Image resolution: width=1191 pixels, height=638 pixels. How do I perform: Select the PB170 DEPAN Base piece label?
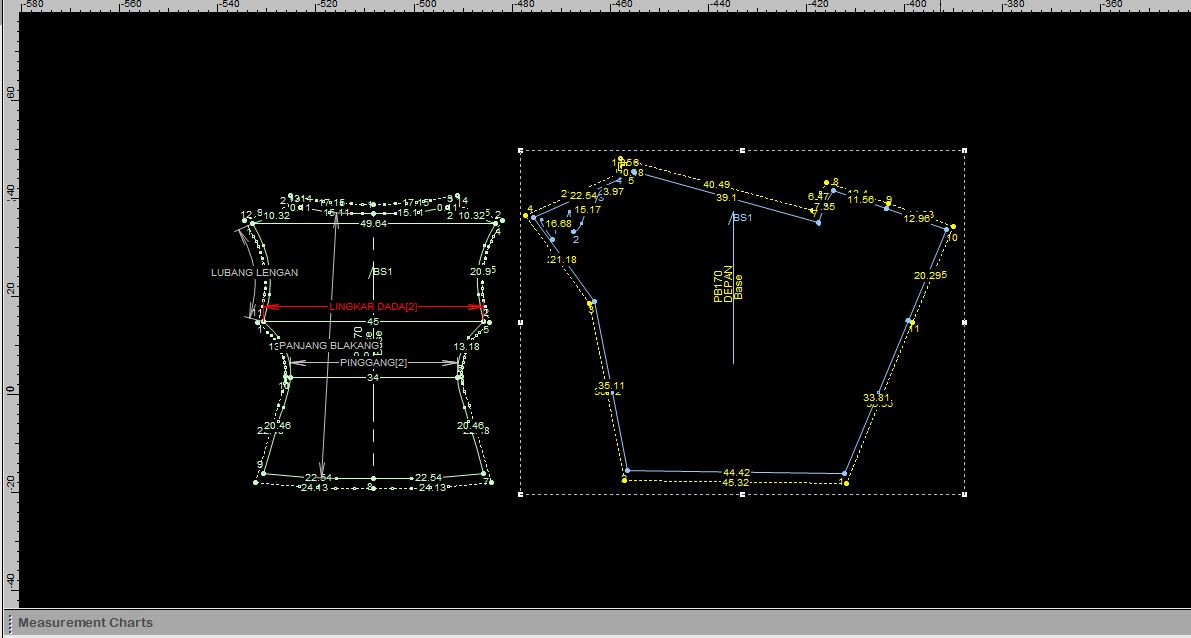(728, 282)
